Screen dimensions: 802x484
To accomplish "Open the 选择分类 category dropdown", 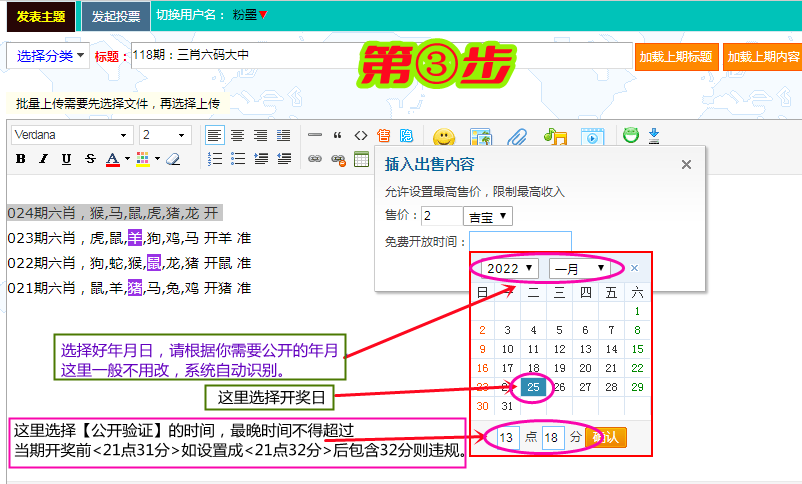I will pos(48,56).
